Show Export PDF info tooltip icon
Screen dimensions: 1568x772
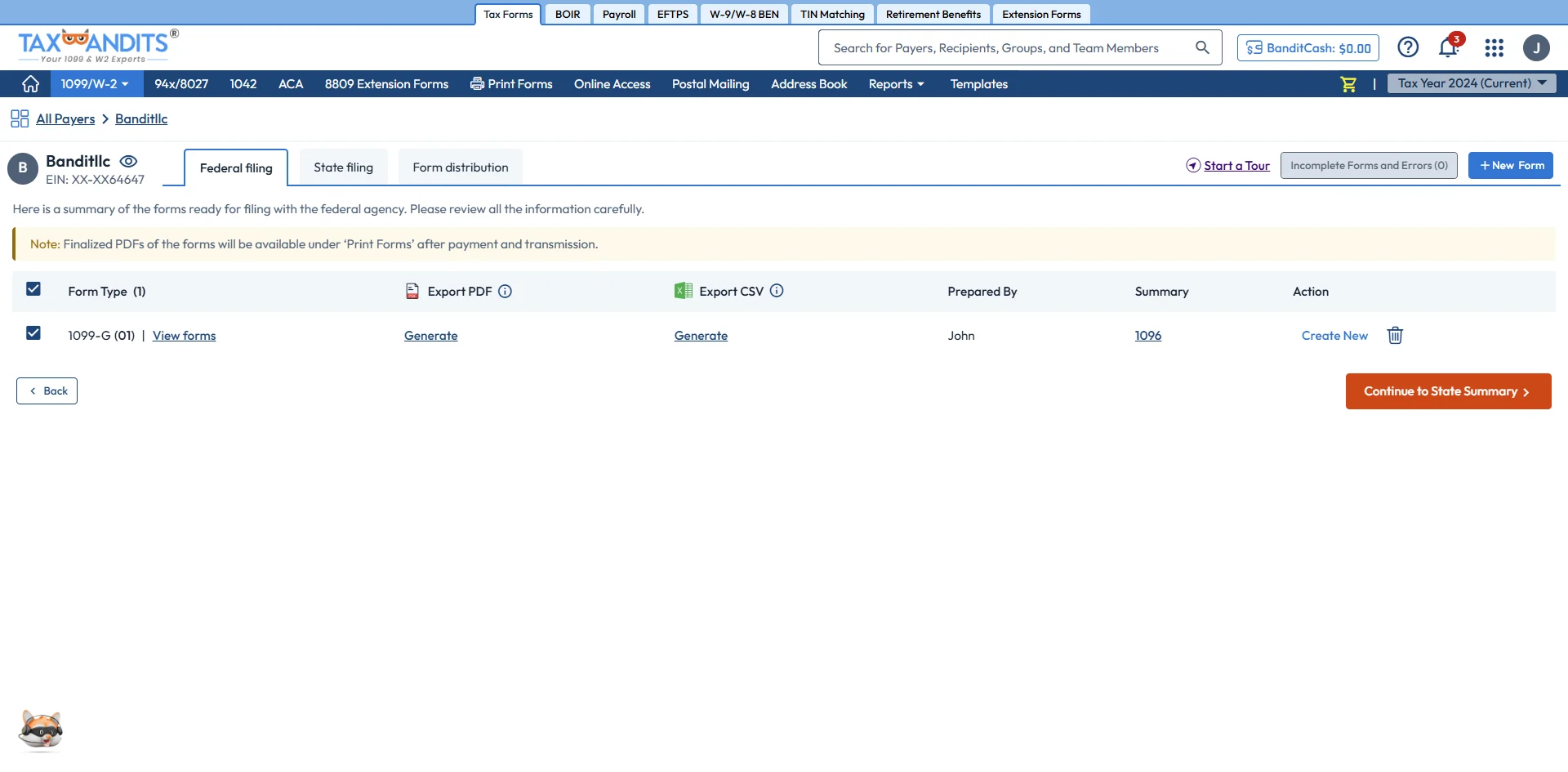(505, 291)
